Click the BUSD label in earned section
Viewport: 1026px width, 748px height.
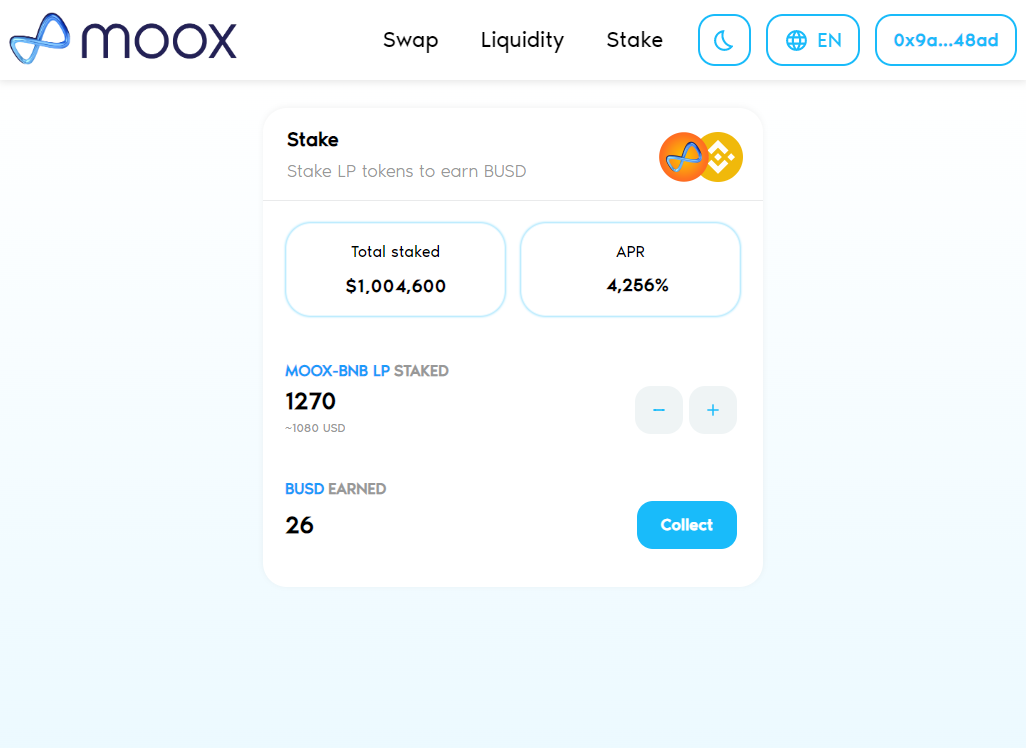(x=304, y=489)
